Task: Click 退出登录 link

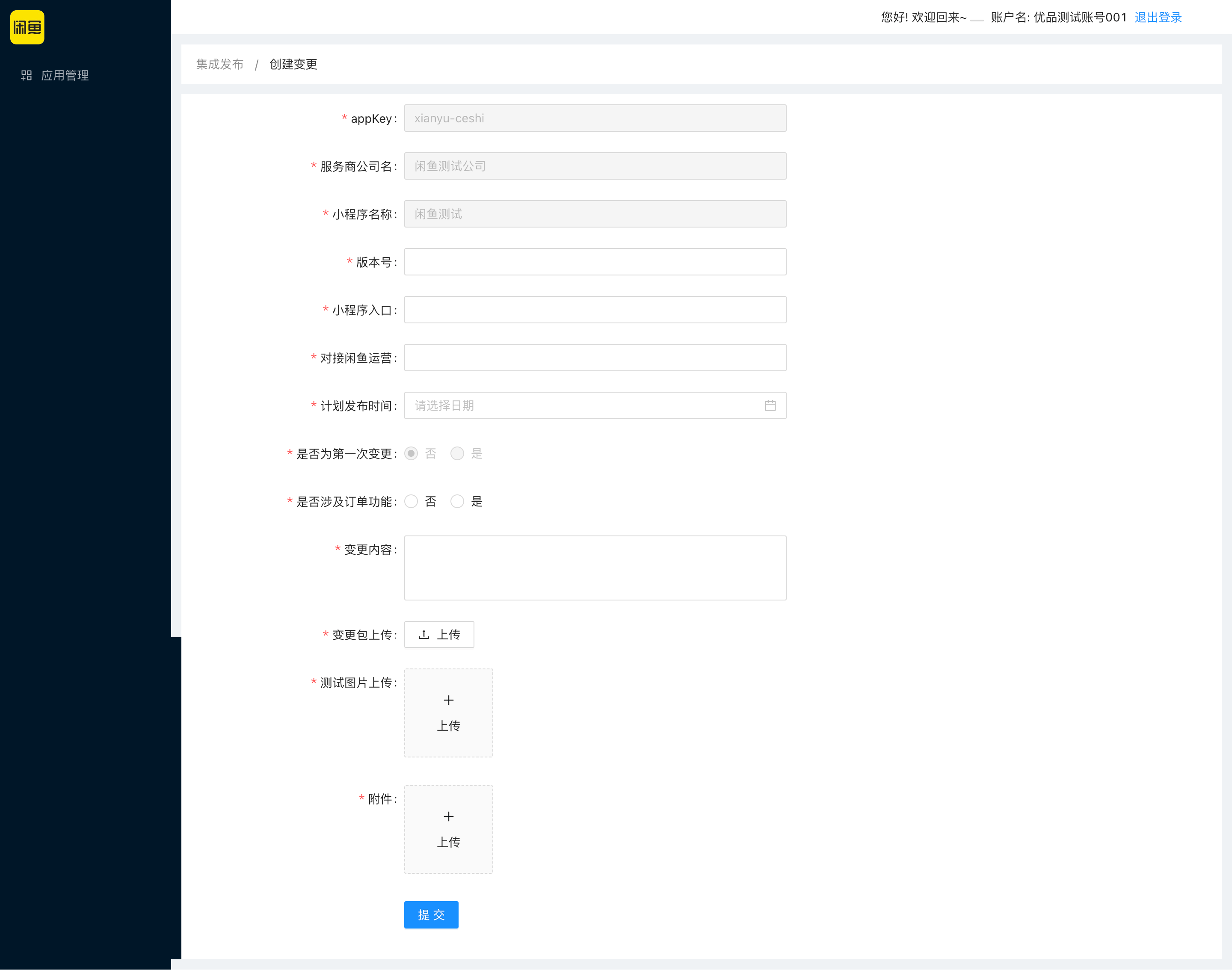Action: click(x=1158, y=17)
